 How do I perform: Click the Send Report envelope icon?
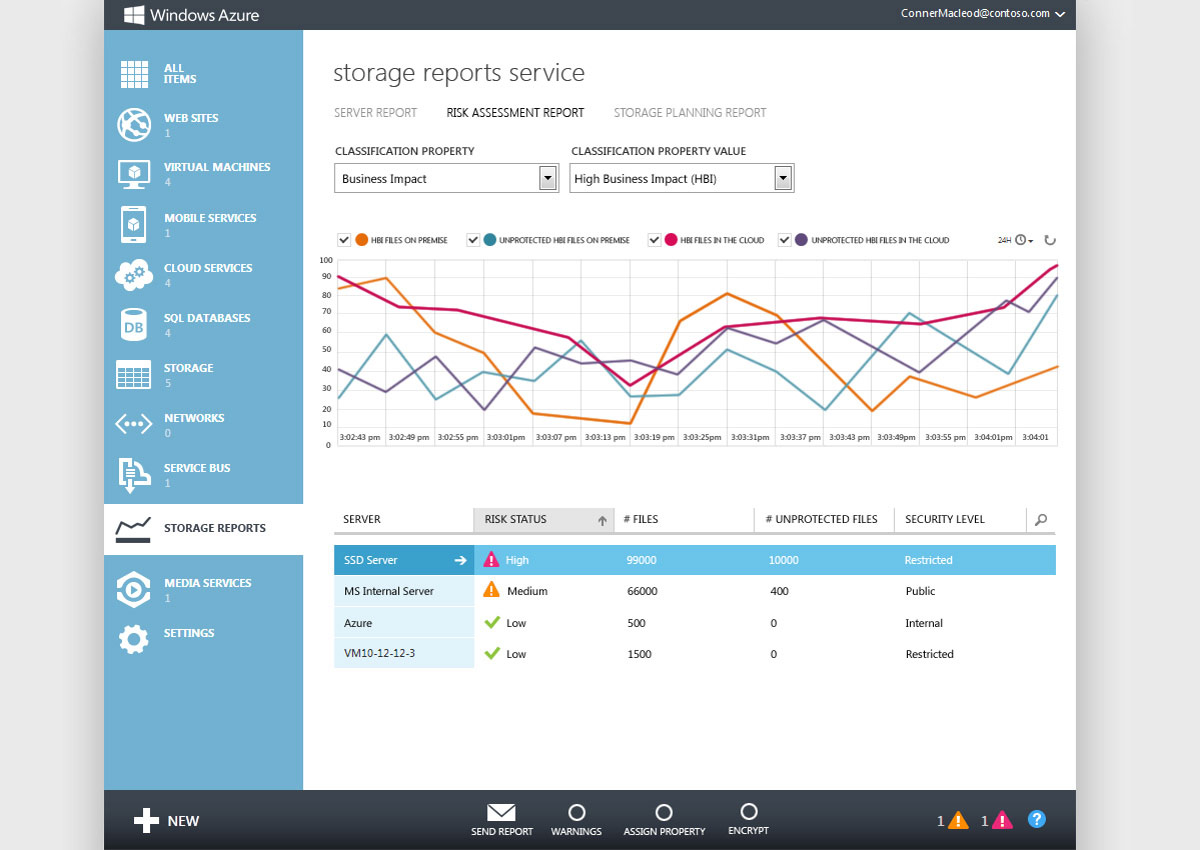point(501,812)
